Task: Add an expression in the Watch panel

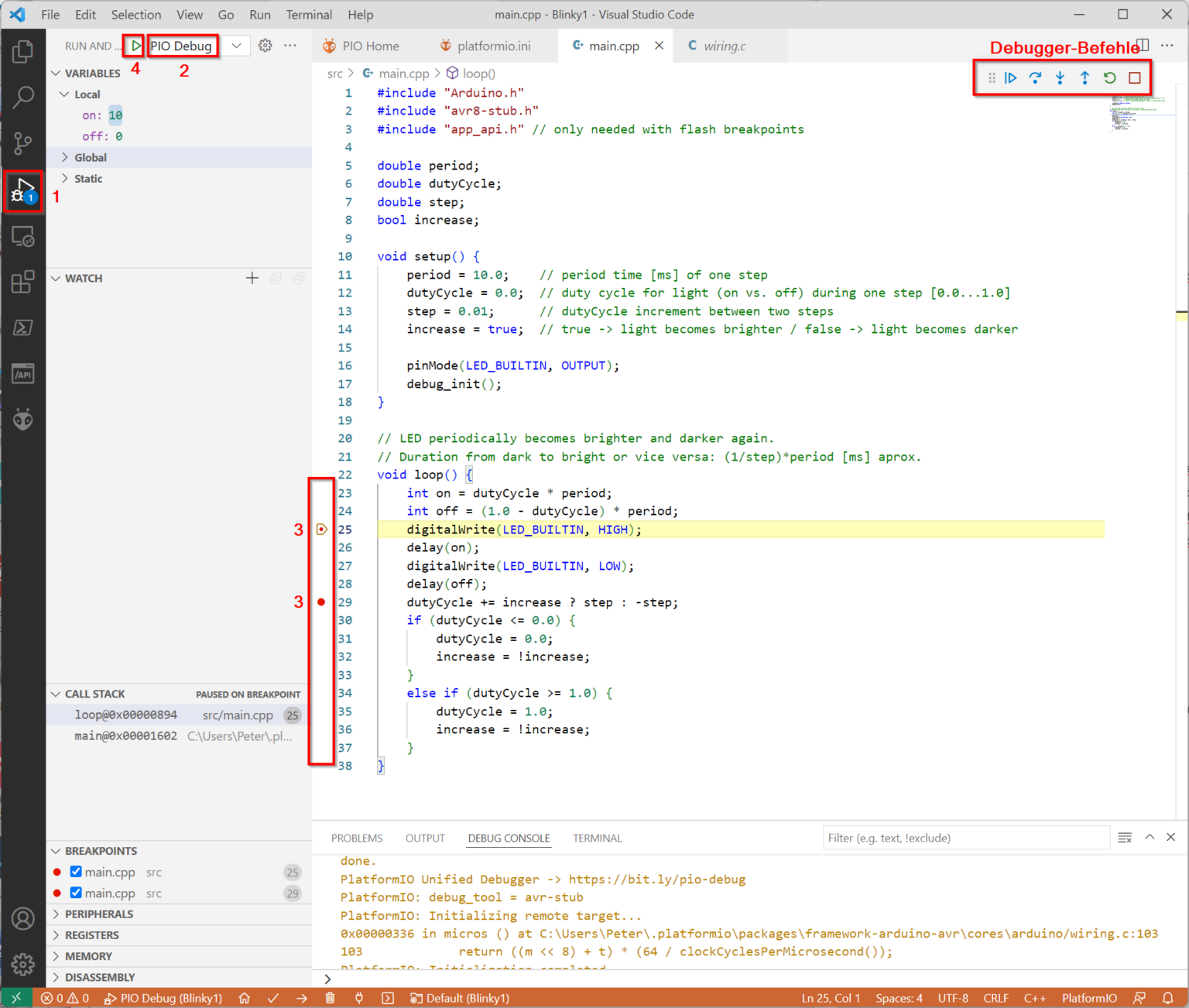Action: [x=252, y=278]
